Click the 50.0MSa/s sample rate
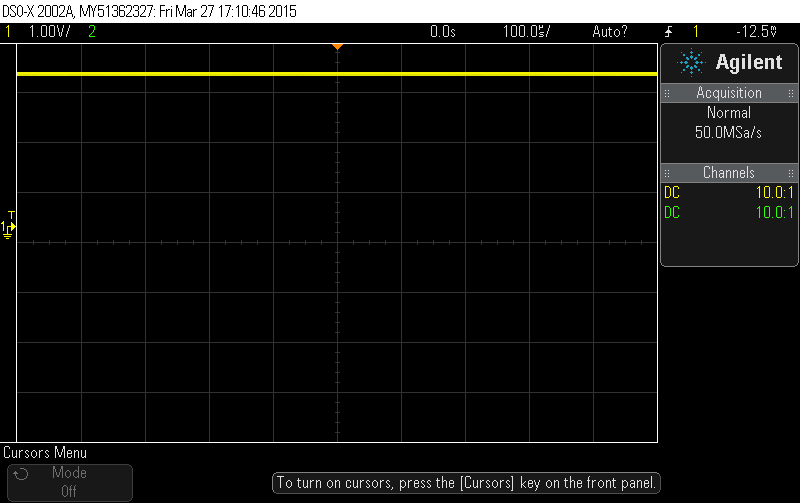This screenshot has width=800, height=503. pyautogui.click(x=728, y=133)
